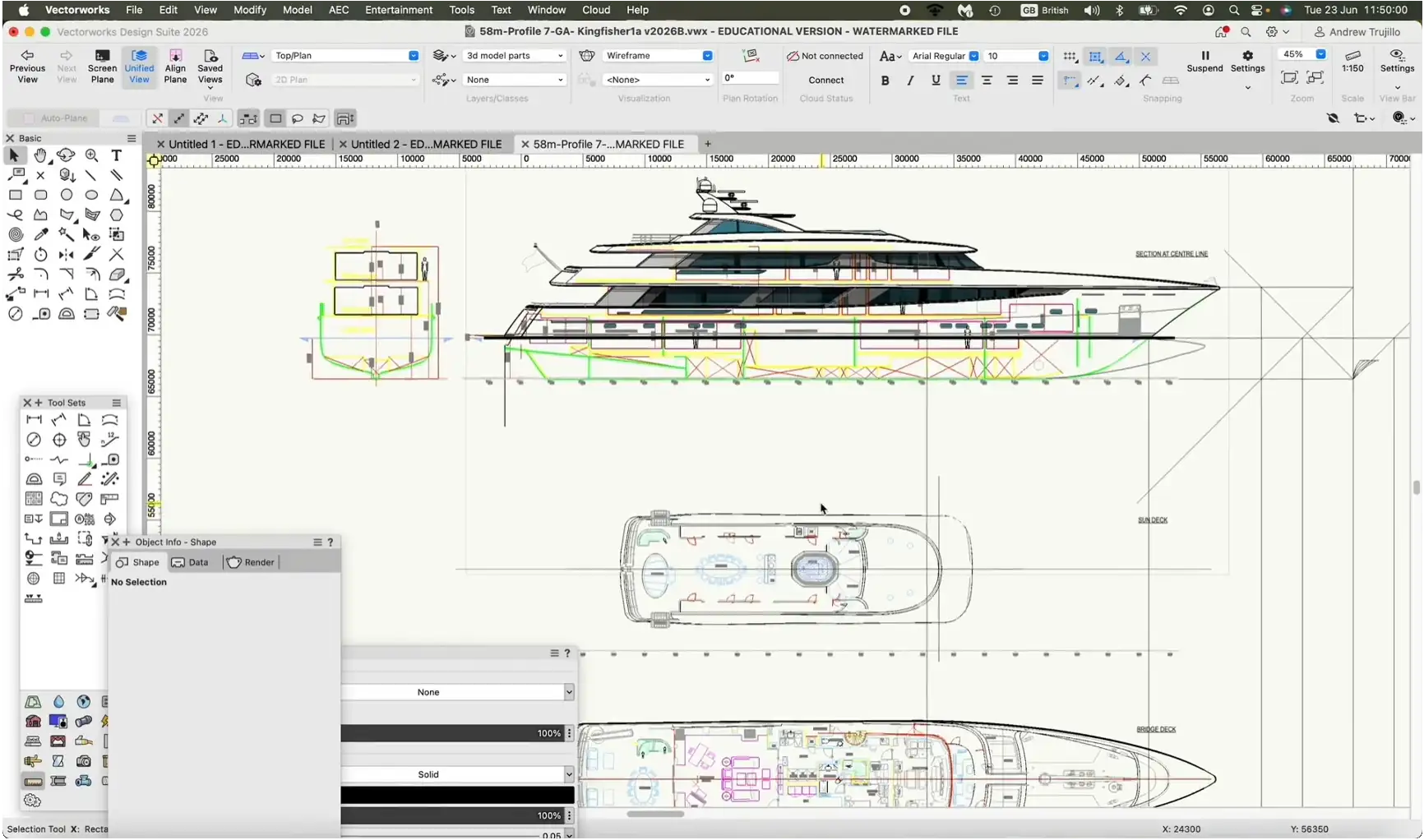Toggle Smart Points snapping
This screenshot has width=1424, height=840.
pos(1070,81)
